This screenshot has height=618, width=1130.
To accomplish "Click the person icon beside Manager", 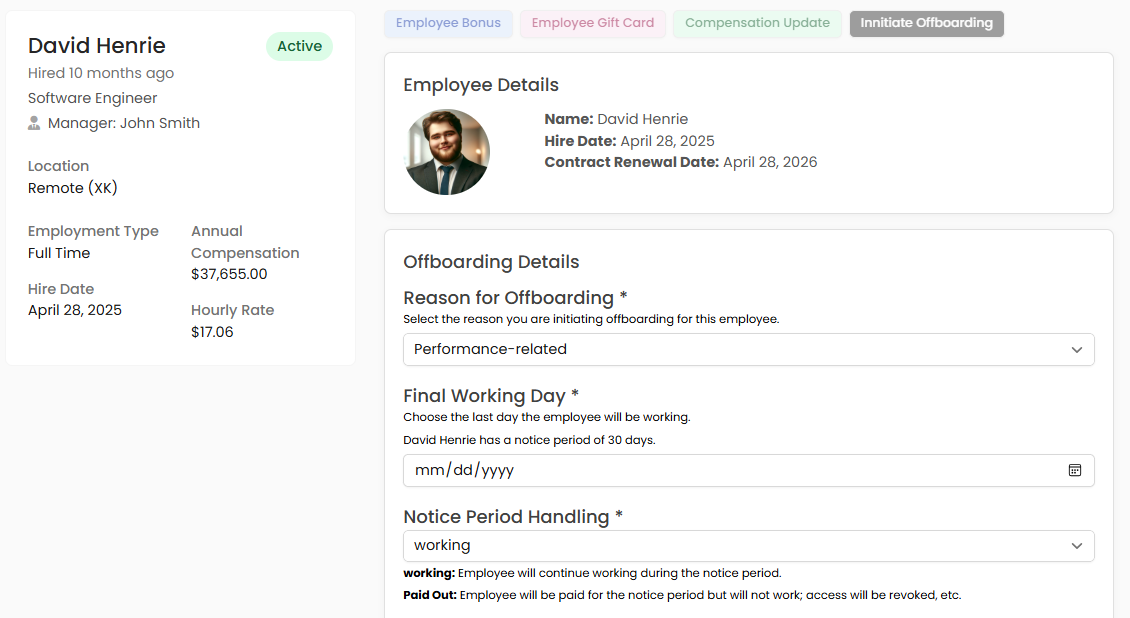I will coord(34,123).
